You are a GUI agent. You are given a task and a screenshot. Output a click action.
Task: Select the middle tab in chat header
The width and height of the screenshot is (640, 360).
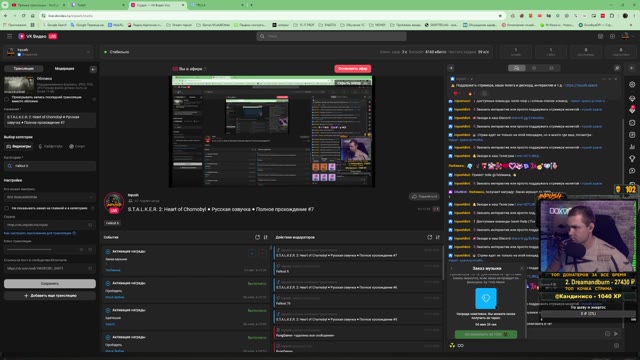pyautogui.click(x=534, y=68)
